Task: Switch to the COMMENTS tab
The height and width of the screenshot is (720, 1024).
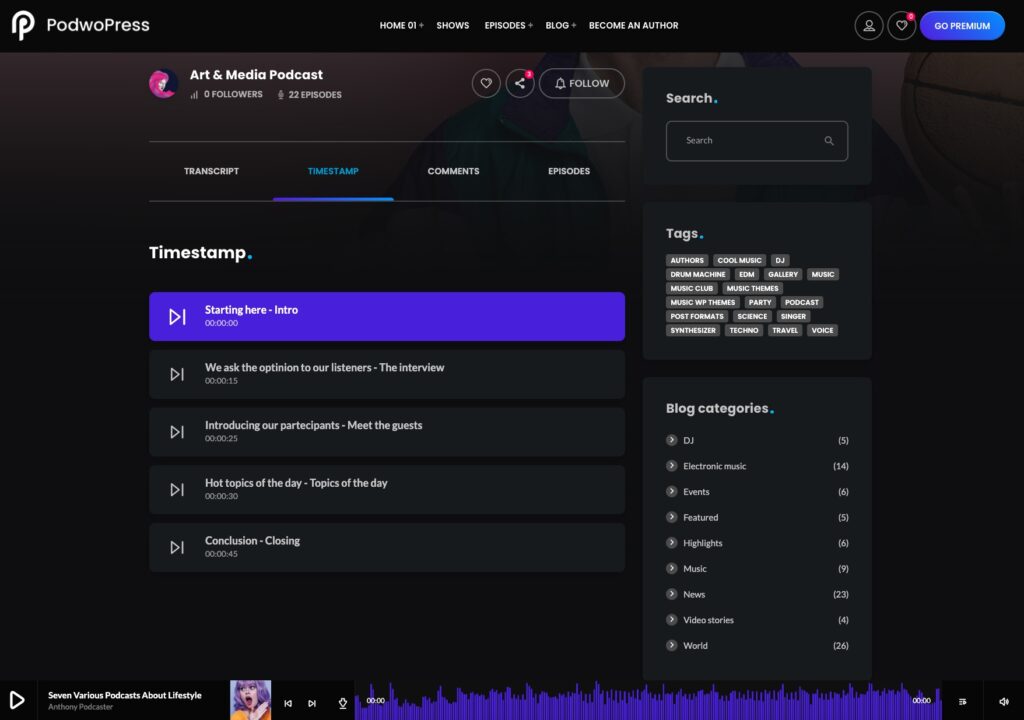Action: (x=453, y=171)
